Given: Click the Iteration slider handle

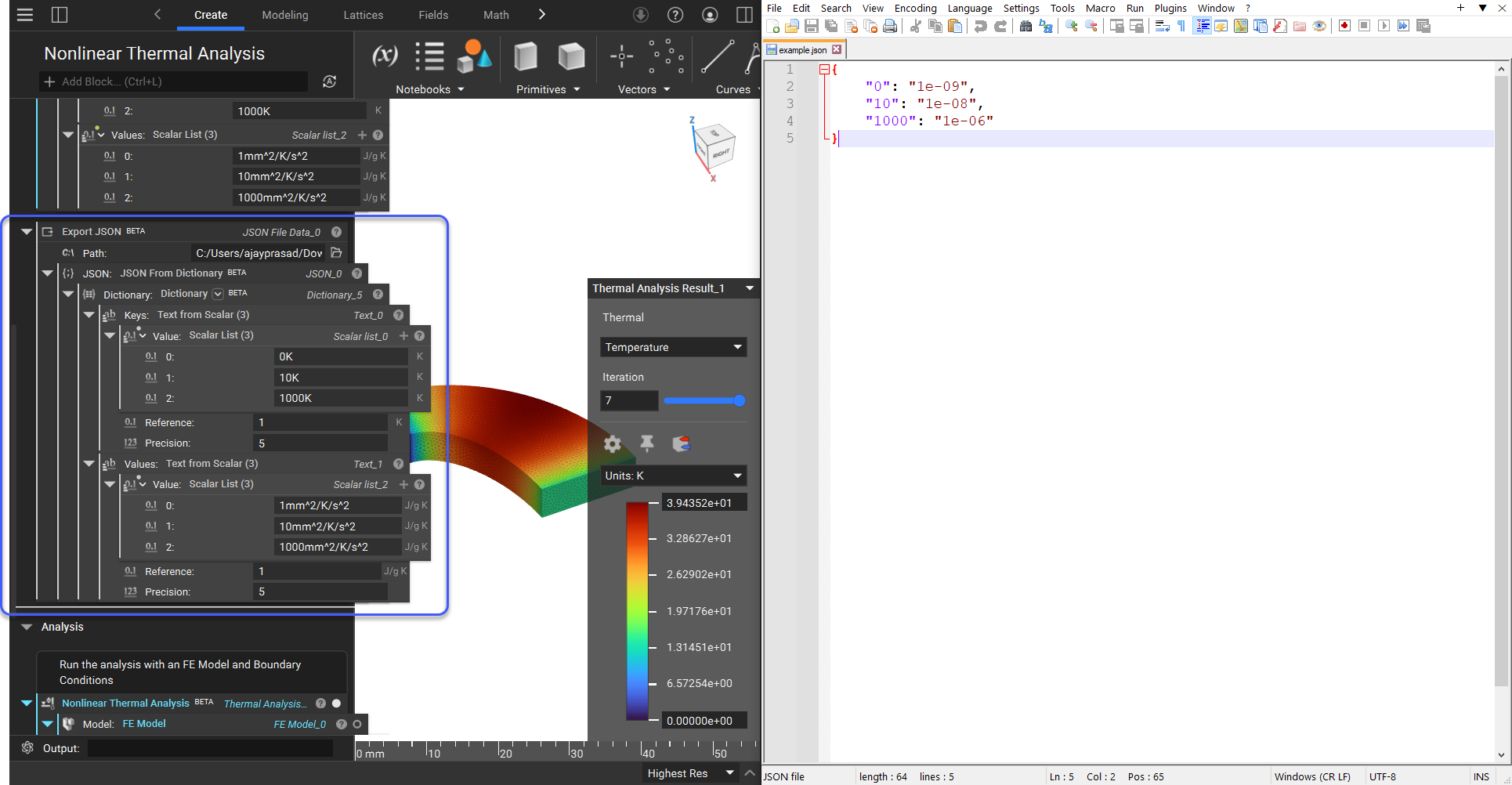Looking at the screenshot, I should click(739, 400).
